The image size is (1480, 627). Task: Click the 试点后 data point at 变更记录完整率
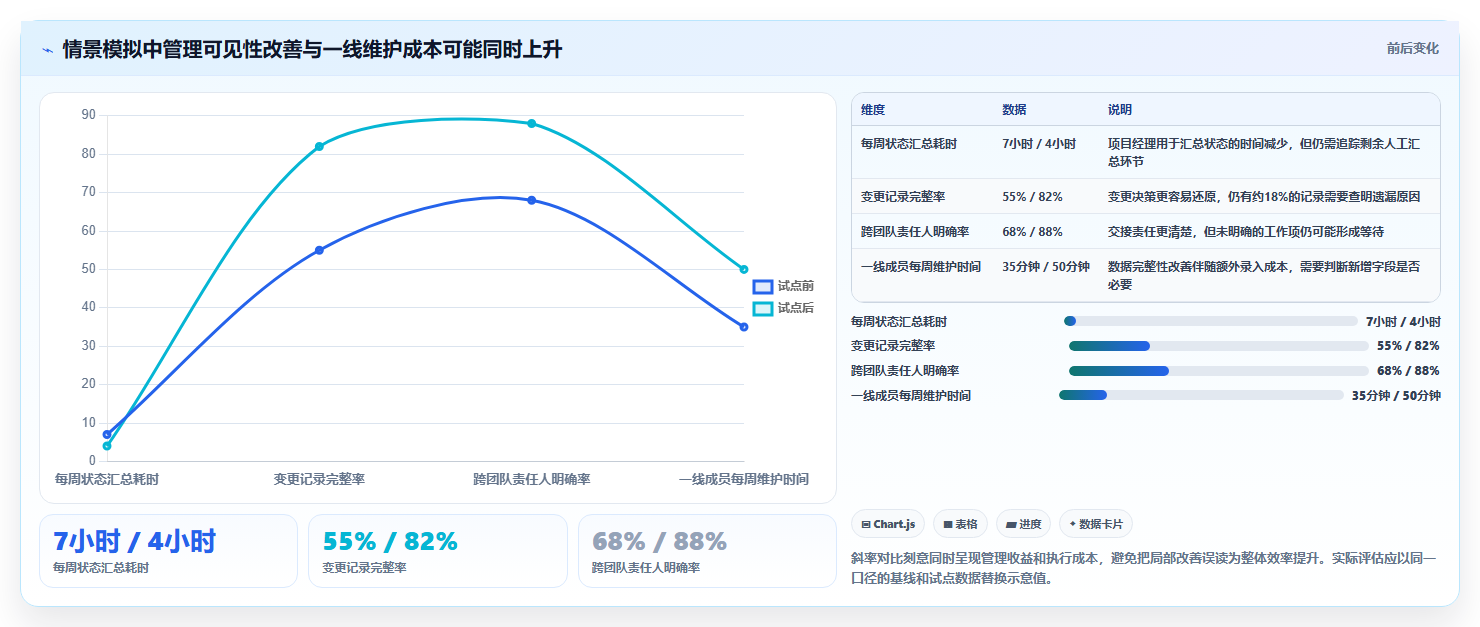[319, 146]
